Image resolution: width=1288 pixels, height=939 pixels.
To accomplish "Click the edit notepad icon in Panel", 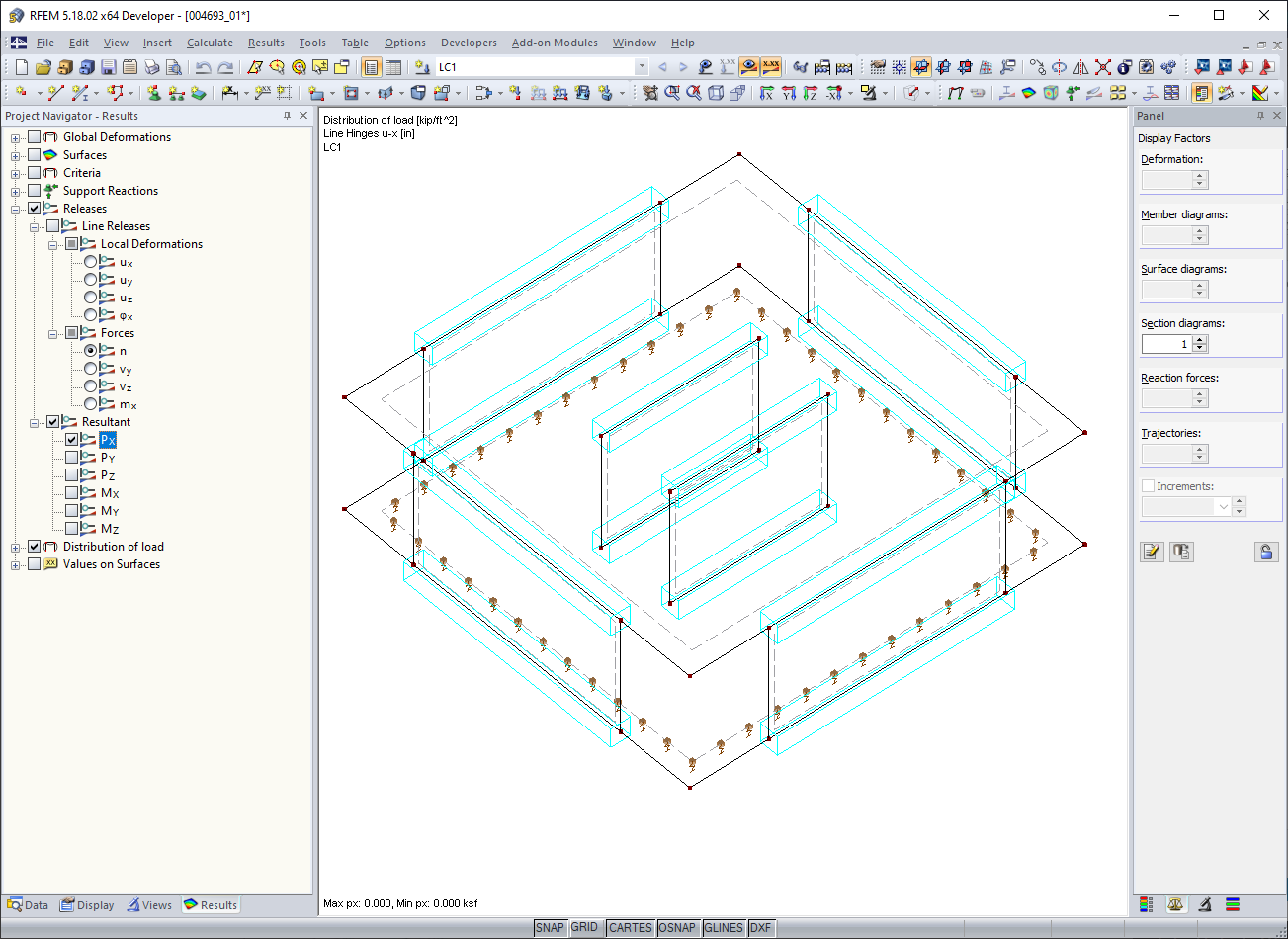I will coord(1152,552).
